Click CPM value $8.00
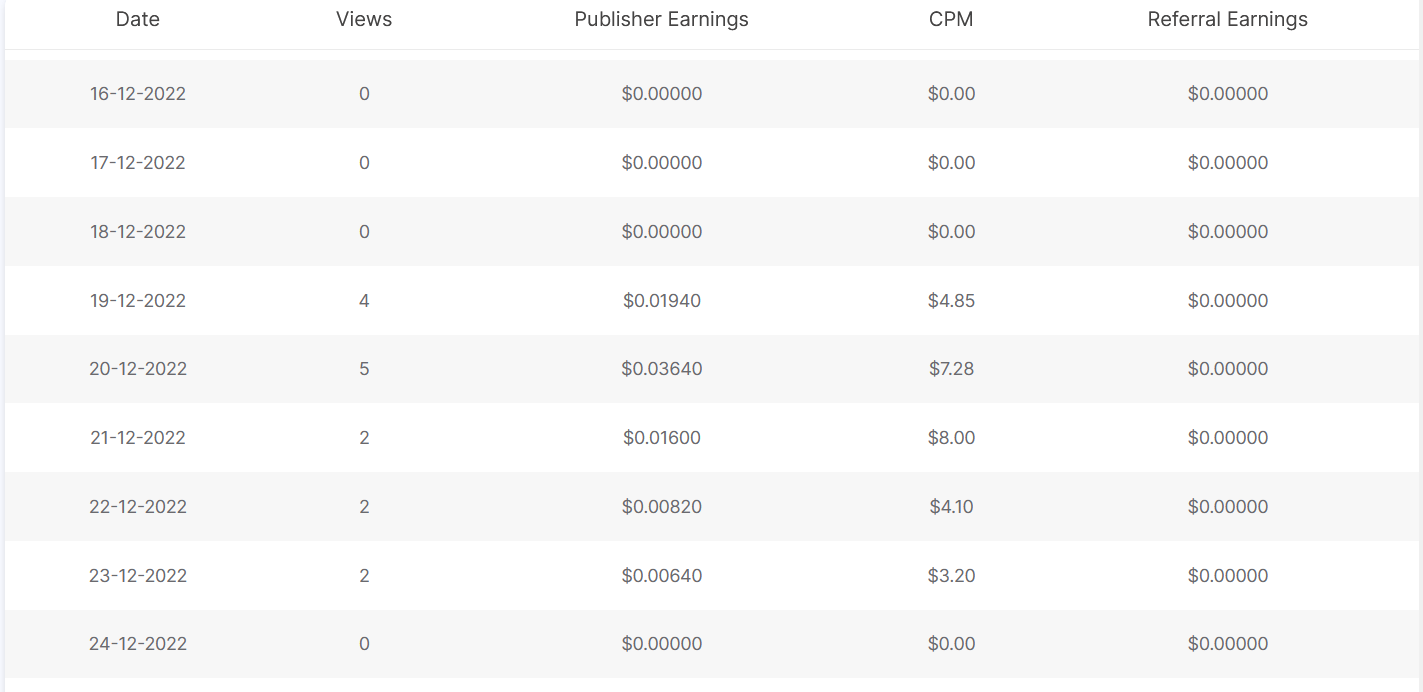 [951, 438]
